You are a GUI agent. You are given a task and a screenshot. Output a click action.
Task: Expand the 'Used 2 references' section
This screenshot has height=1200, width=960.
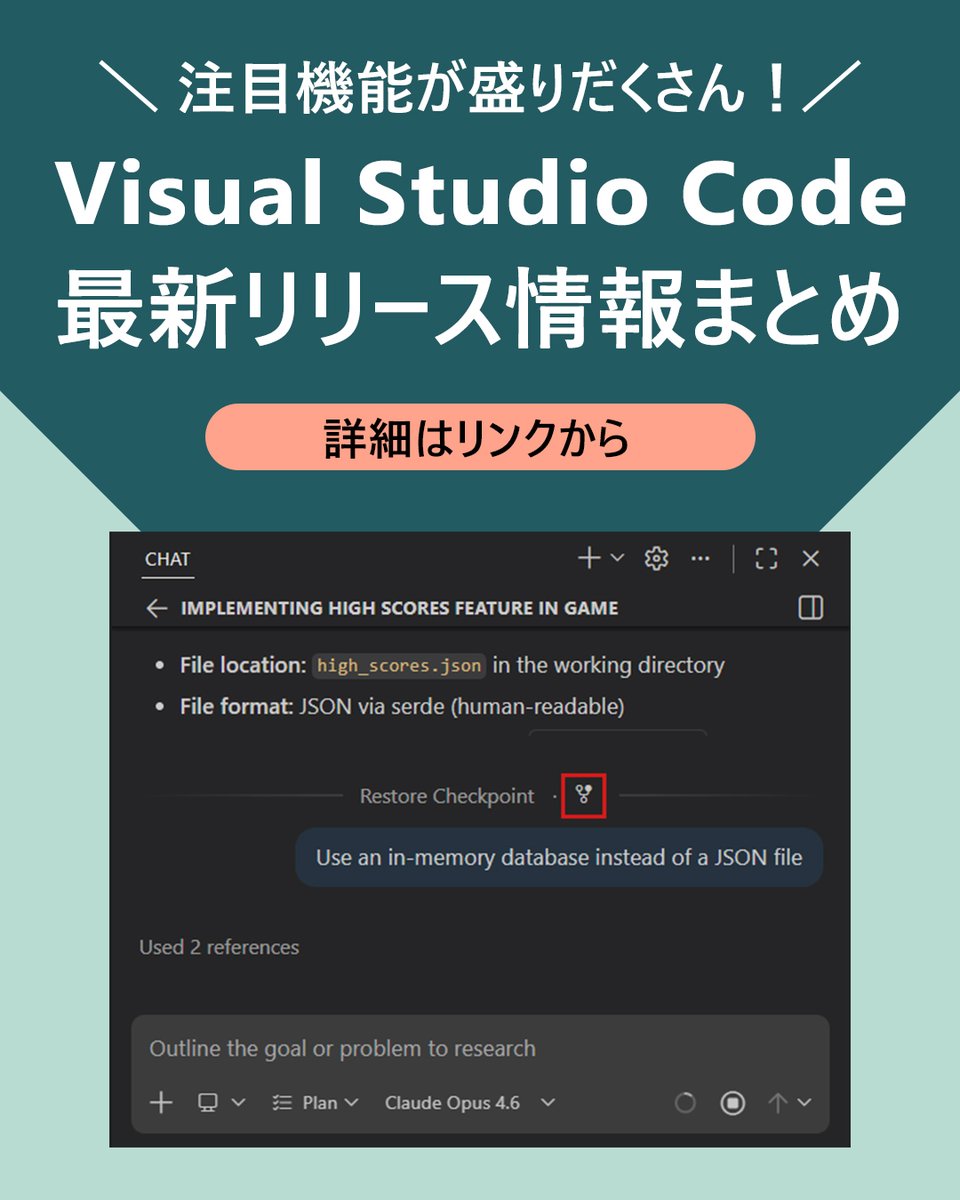(219, 947)
